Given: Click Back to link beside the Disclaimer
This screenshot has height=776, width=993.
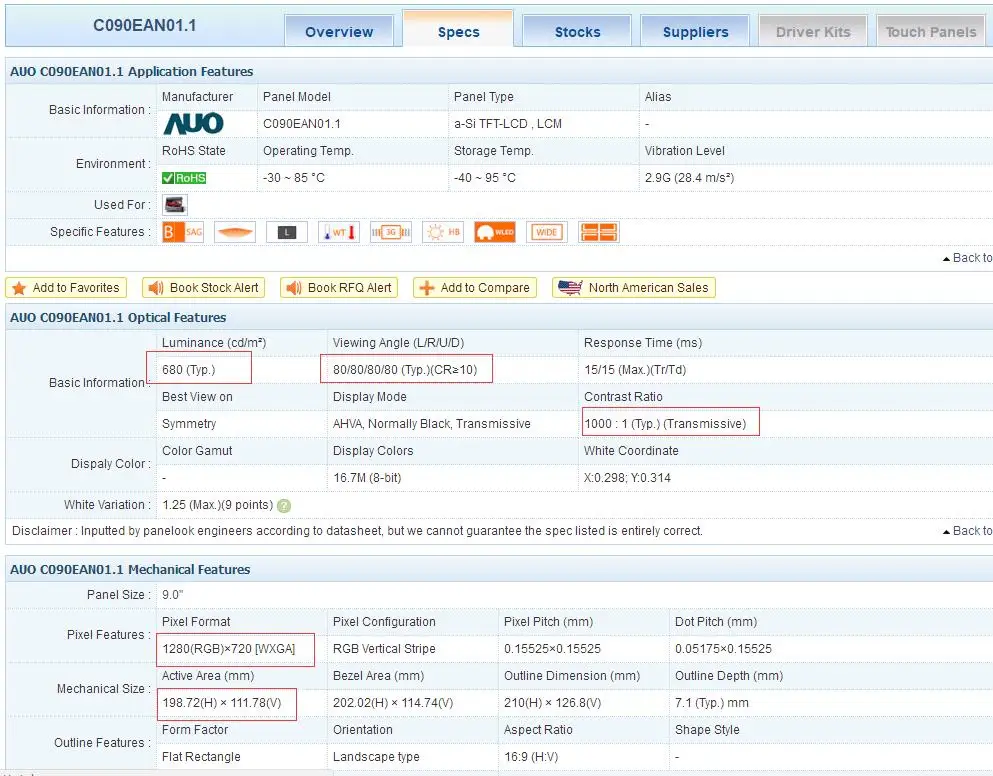Looking at the screenshot, I should pyautogui.click(x=968, y=531).
